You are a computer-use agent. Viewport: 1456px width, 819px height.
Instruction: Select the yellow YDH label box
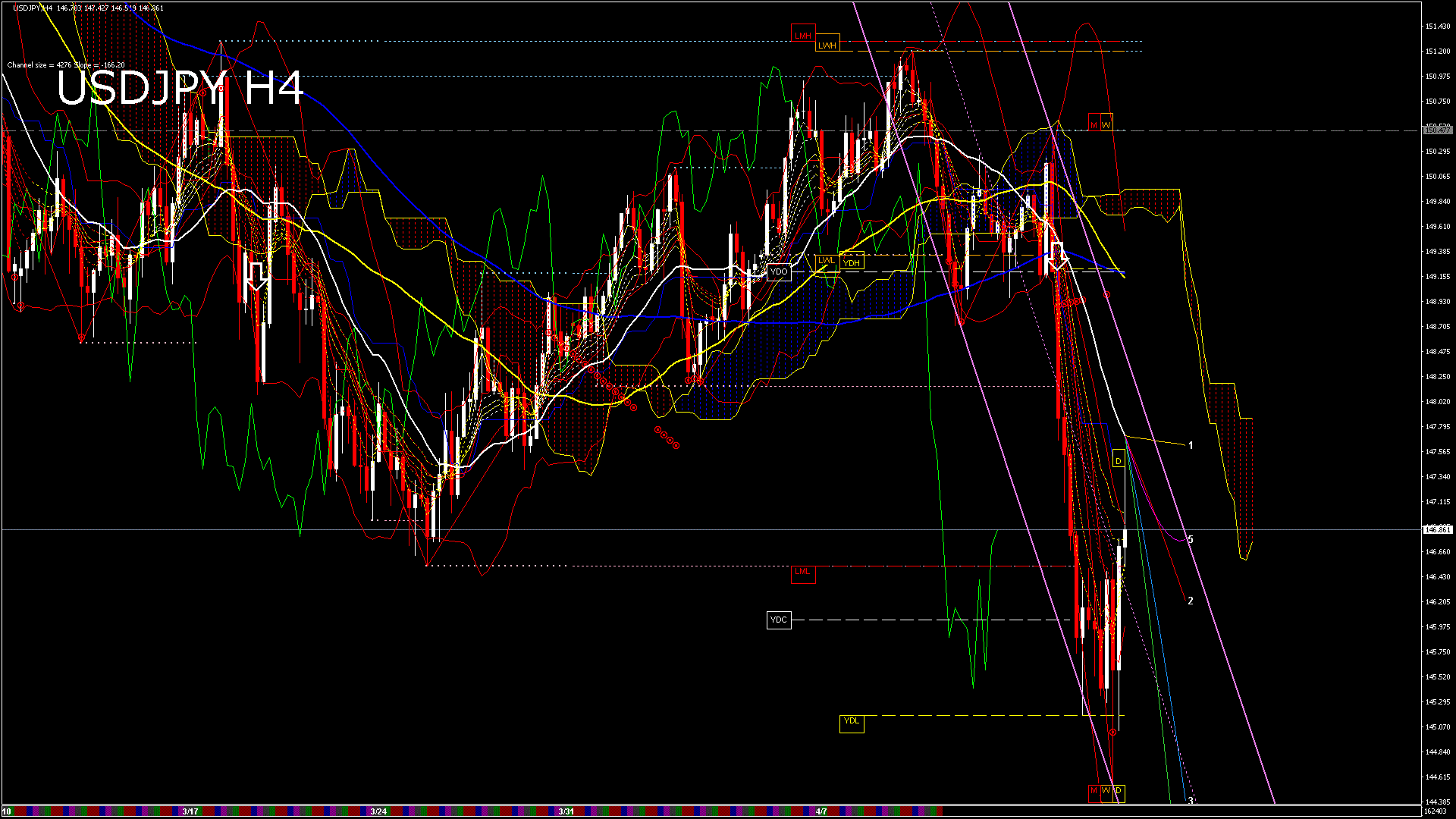point(852,263)
